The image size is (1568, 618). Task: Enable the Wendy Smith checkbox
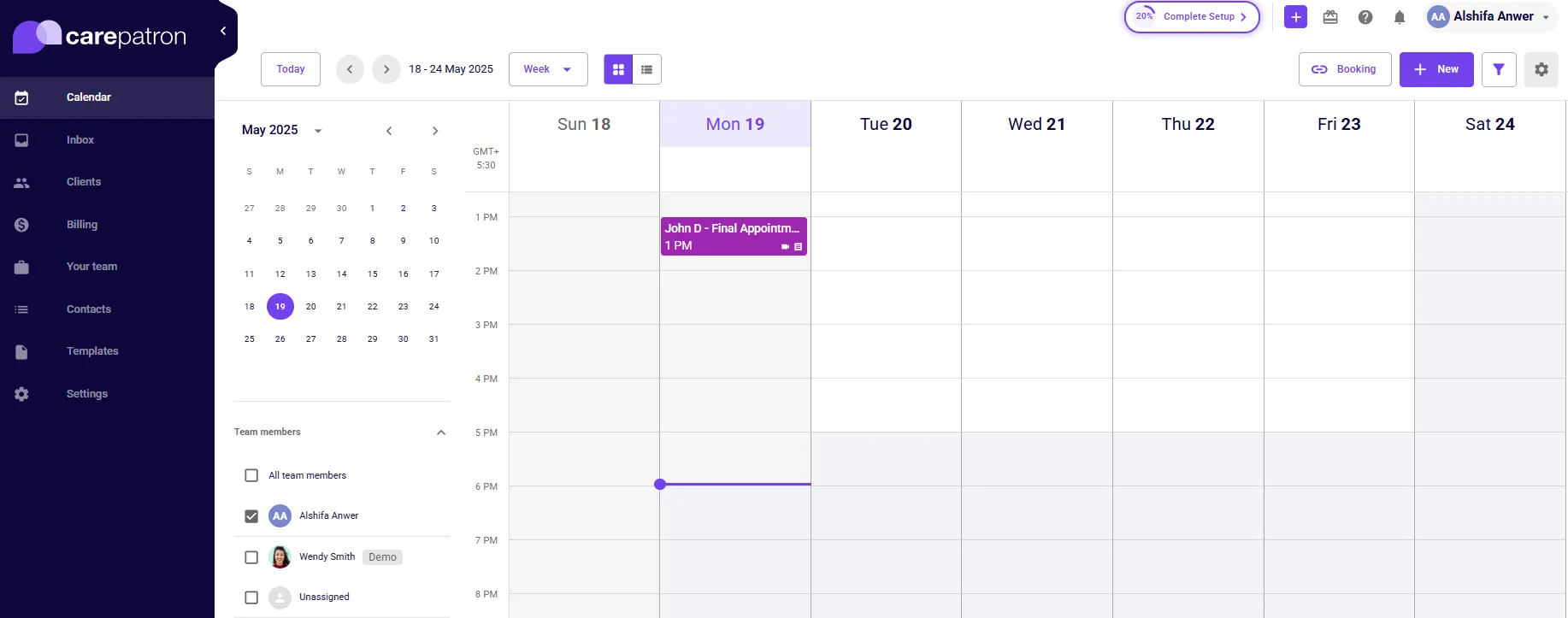tap(251, 557)
